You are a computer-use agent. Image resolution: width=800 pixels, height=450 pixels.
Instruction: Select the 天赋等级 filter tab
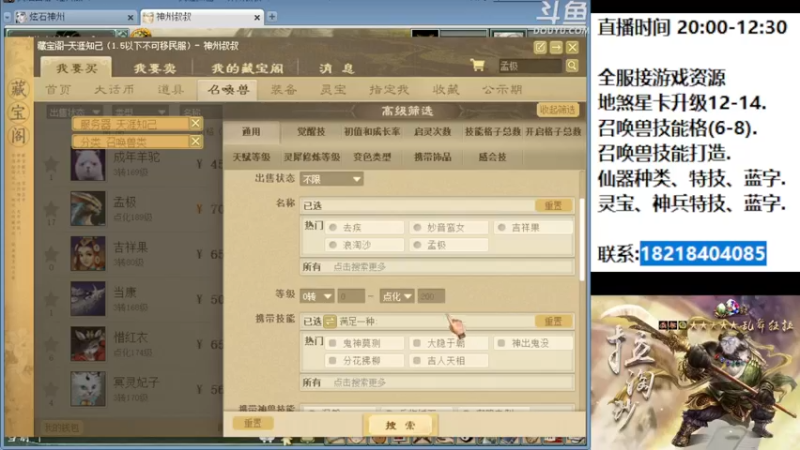(x=251, y=157)
